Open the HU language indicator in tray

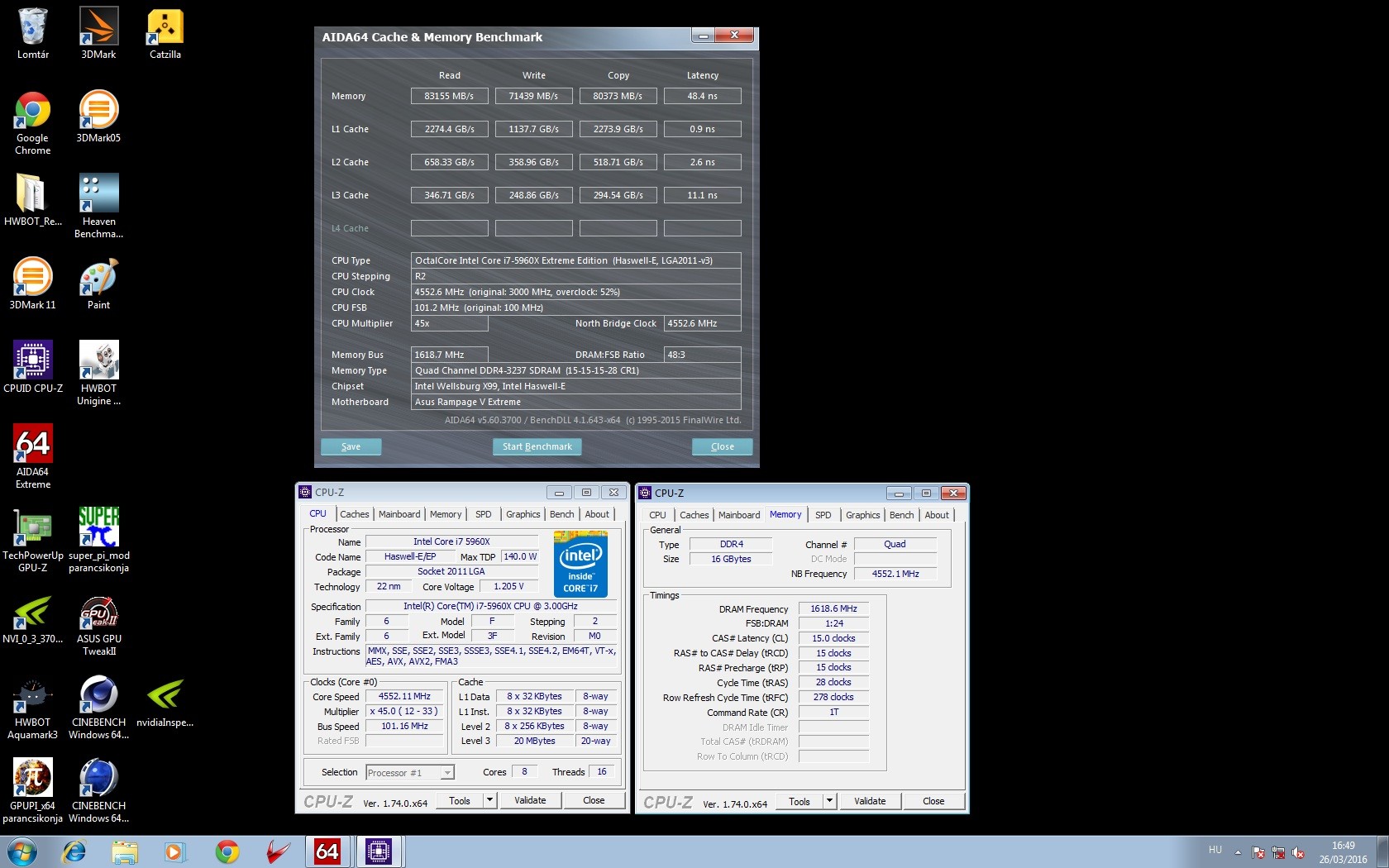pyautogui.click(x=1215, y=850)
